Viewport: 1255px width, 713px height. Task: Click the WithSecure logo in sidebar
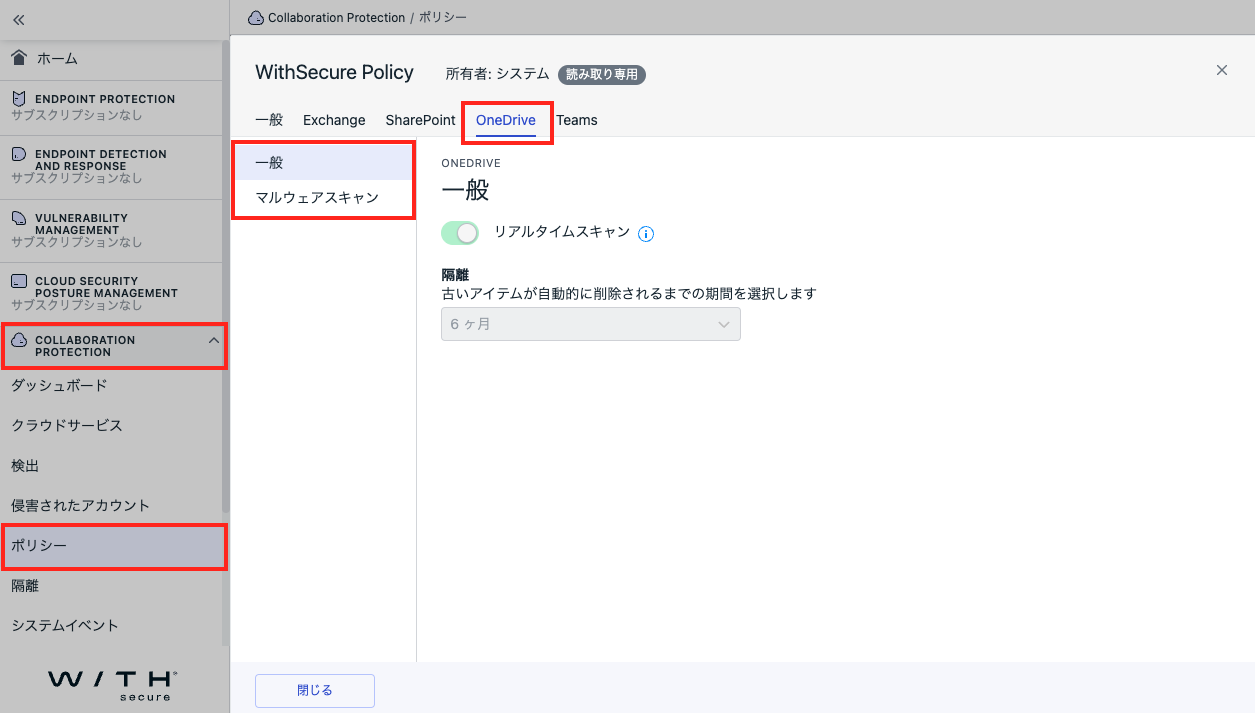click(113, 684)
